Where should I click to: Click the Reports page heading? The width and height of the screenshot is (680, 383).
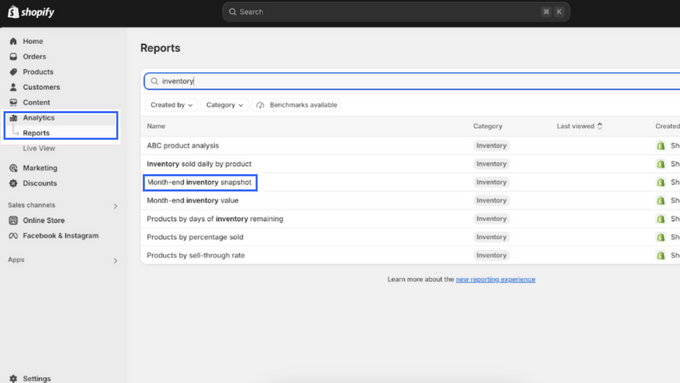click(160, 48)
